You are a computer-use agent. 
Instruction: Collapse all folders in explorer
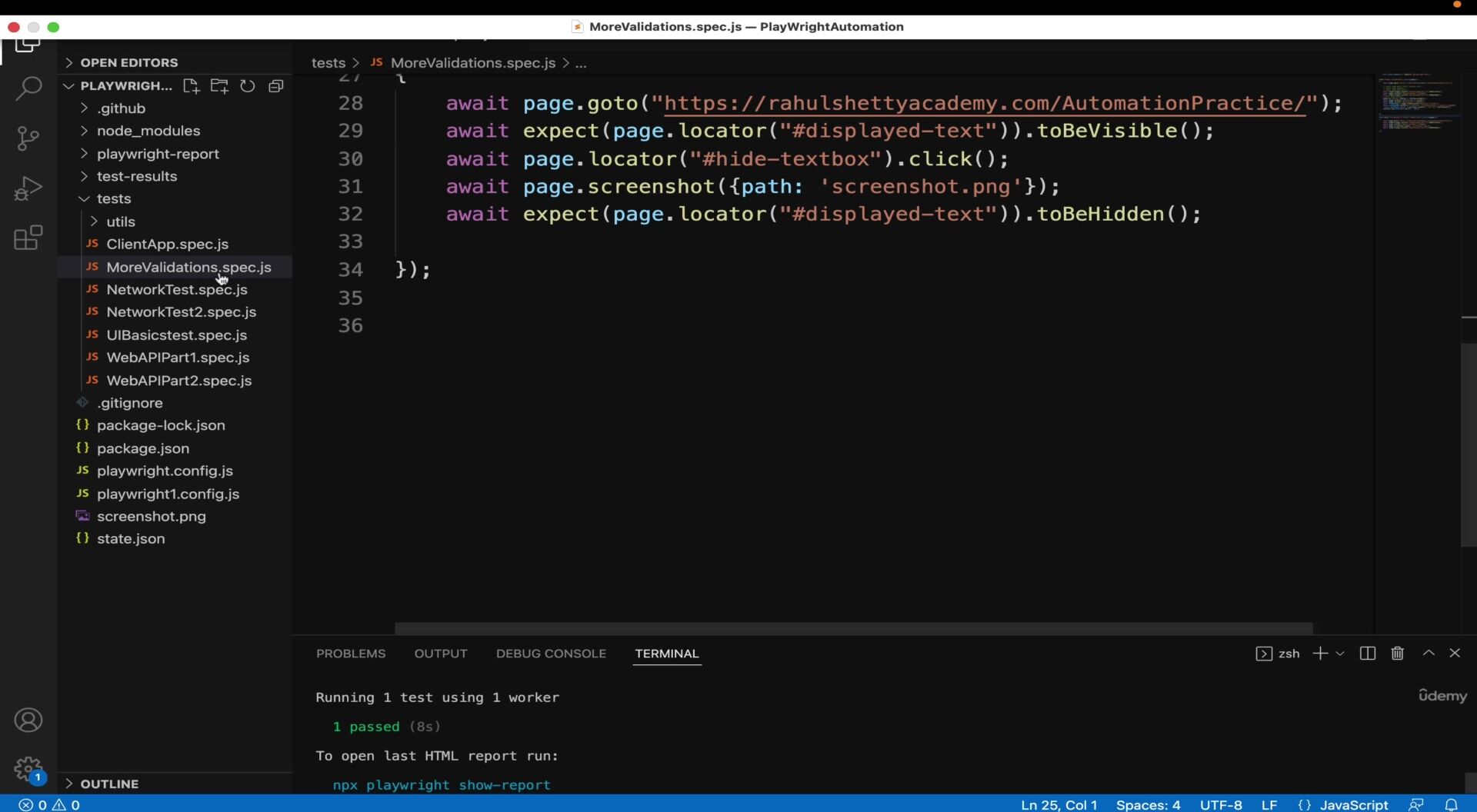pos(275,86)
